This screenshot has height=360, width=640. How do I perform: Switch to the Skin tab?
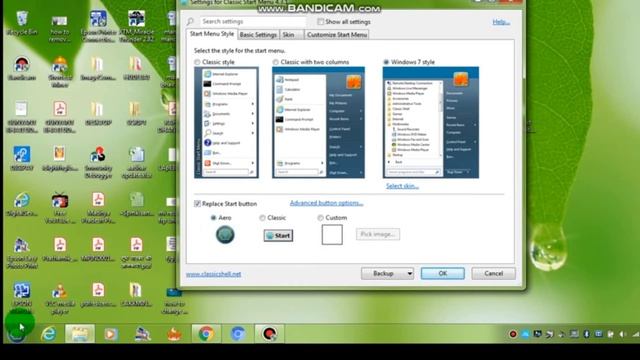[292, 35]
